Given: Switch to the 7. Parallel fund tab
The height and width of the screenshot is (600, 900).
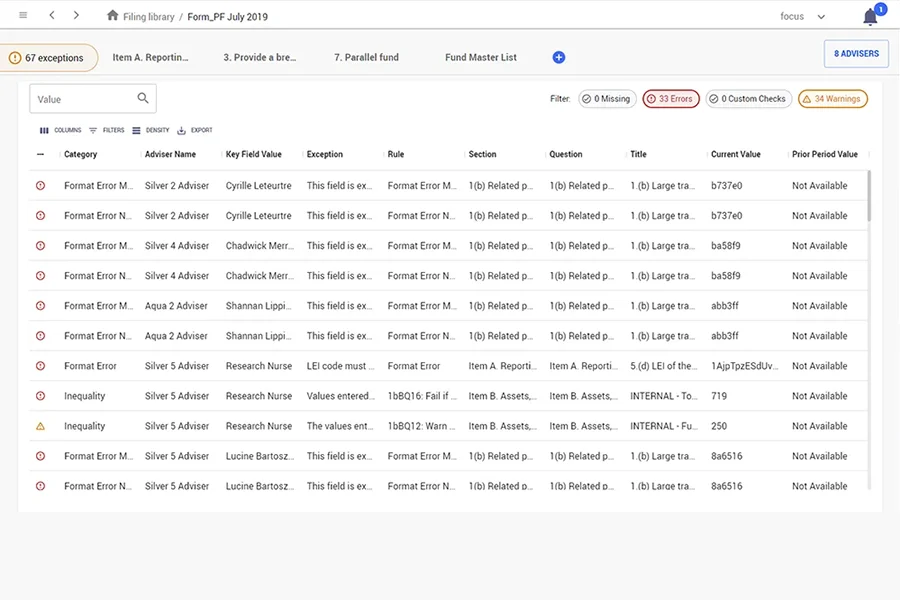Looking at the screenshot, I should click(x=366, y=58).
